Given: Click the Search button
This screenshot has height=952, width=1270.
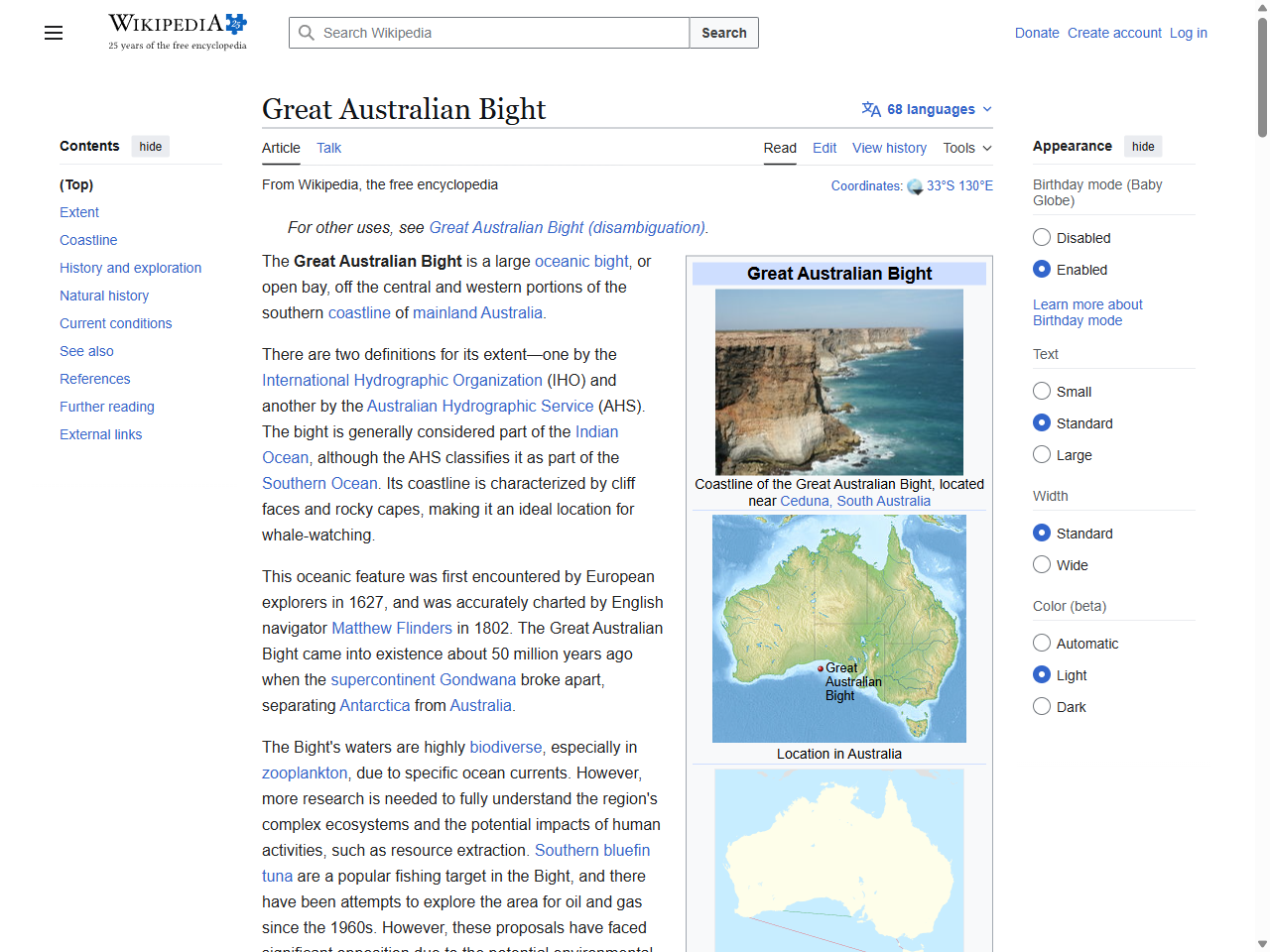Looking at the screenshot, I should (x=724, y=33).
